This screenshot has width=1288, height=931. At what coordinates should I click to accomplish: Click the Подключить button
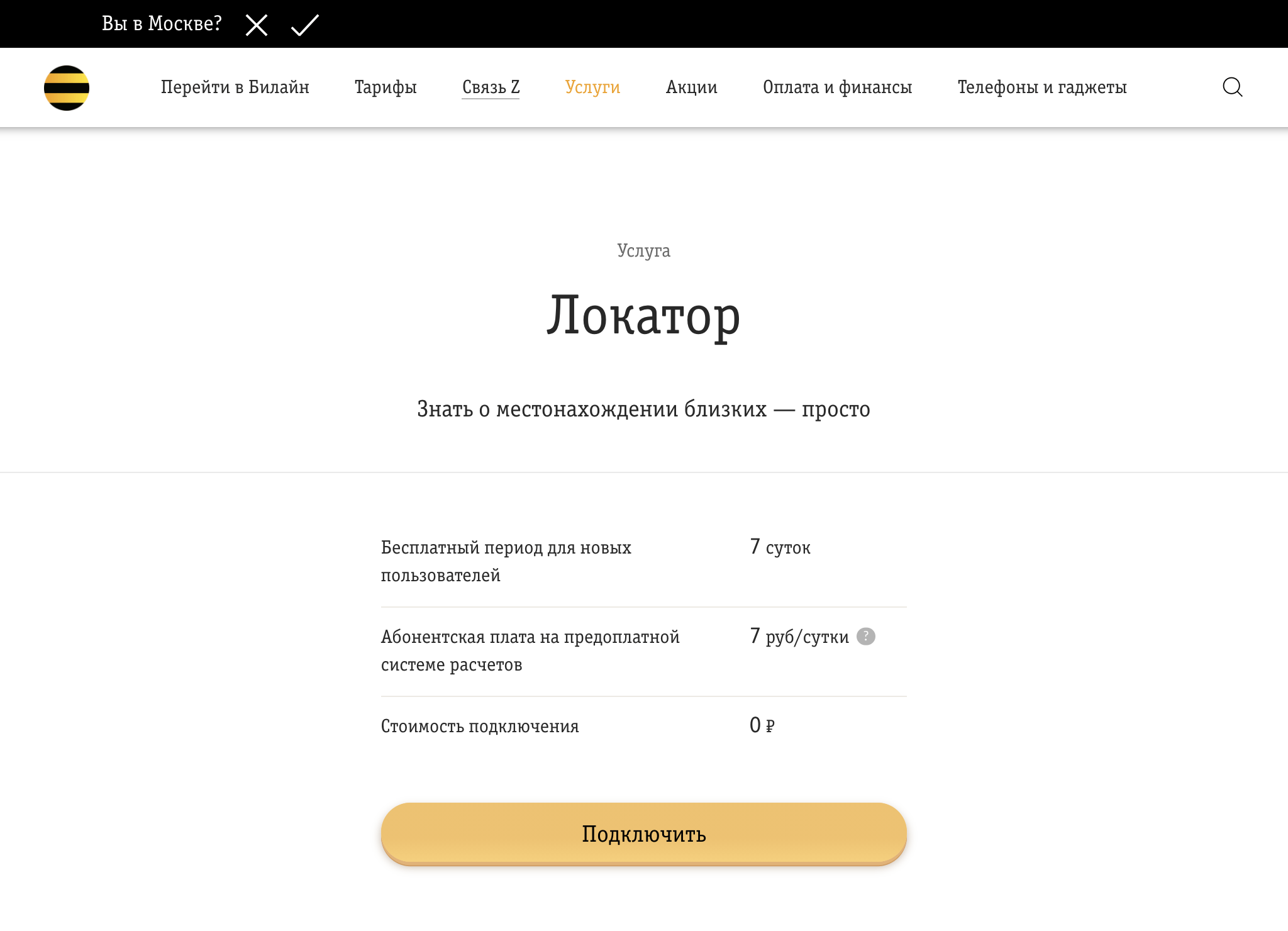click(x=643, y=833)
